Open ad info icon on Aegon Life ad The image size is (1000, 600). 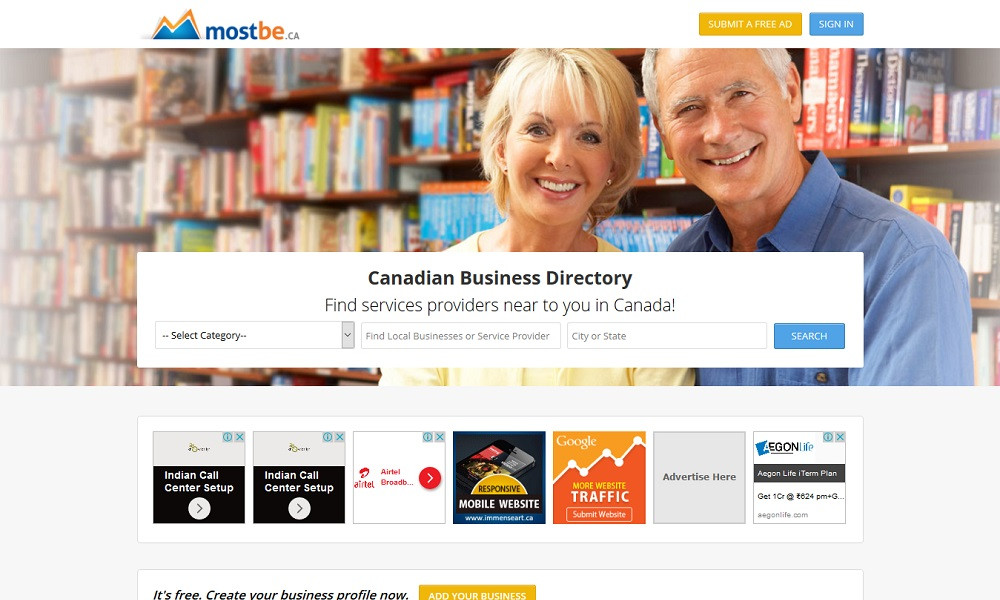coord(828,437)
